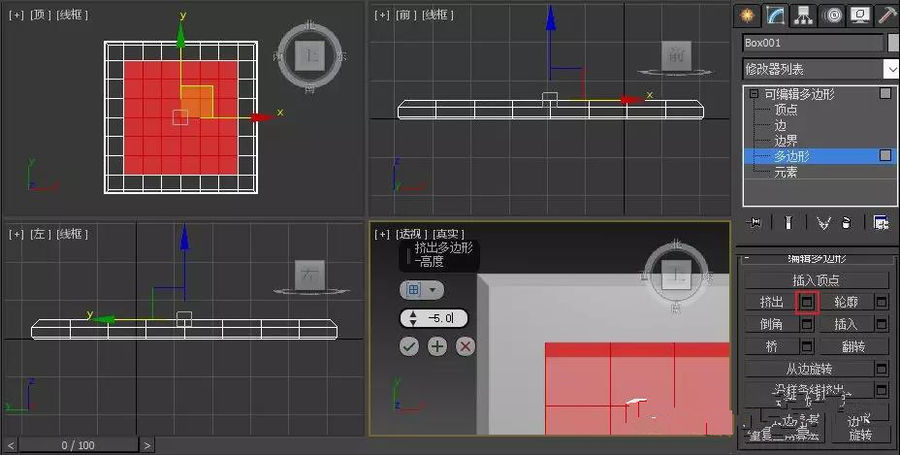Toggle Show End Result icon

[x=789, y=223]
